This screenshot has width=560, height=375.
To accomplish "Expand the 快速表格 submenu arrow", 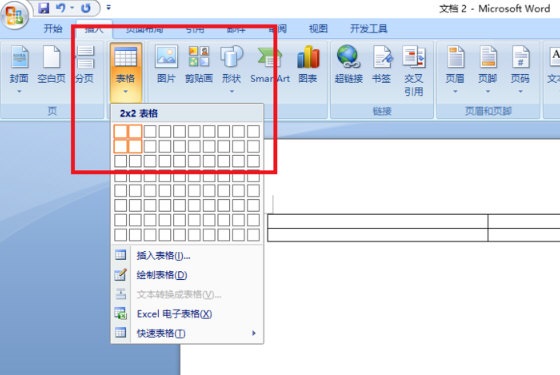I will pyautogui.click(x=254, y=333).
